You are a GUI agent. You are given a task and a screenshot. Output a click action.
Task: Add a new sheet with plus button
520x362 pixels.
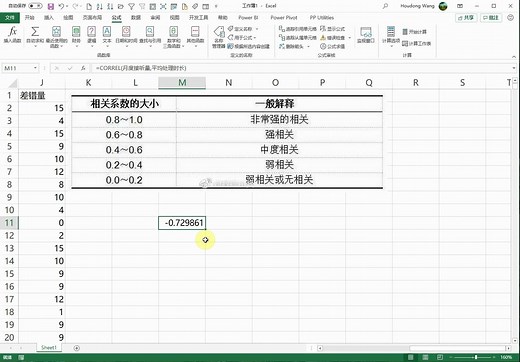coord(76,348)
